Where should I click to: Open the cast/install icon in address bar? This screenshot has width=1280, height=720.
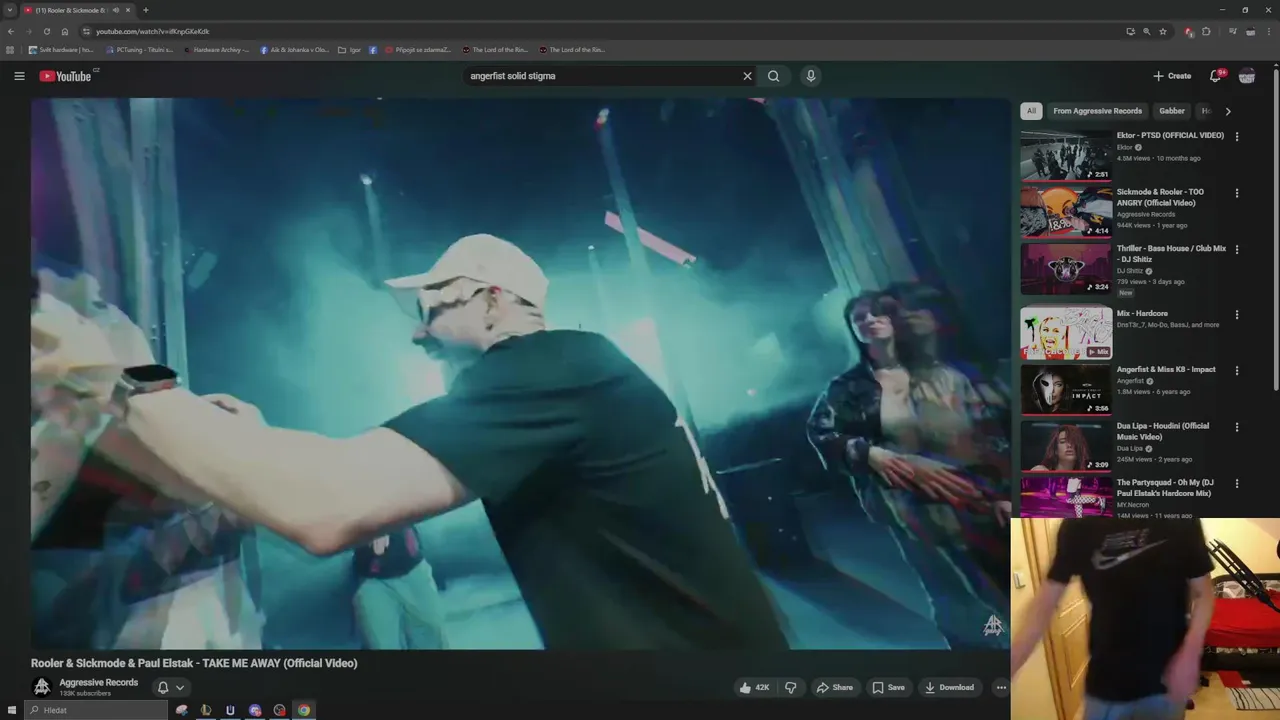1130,31
